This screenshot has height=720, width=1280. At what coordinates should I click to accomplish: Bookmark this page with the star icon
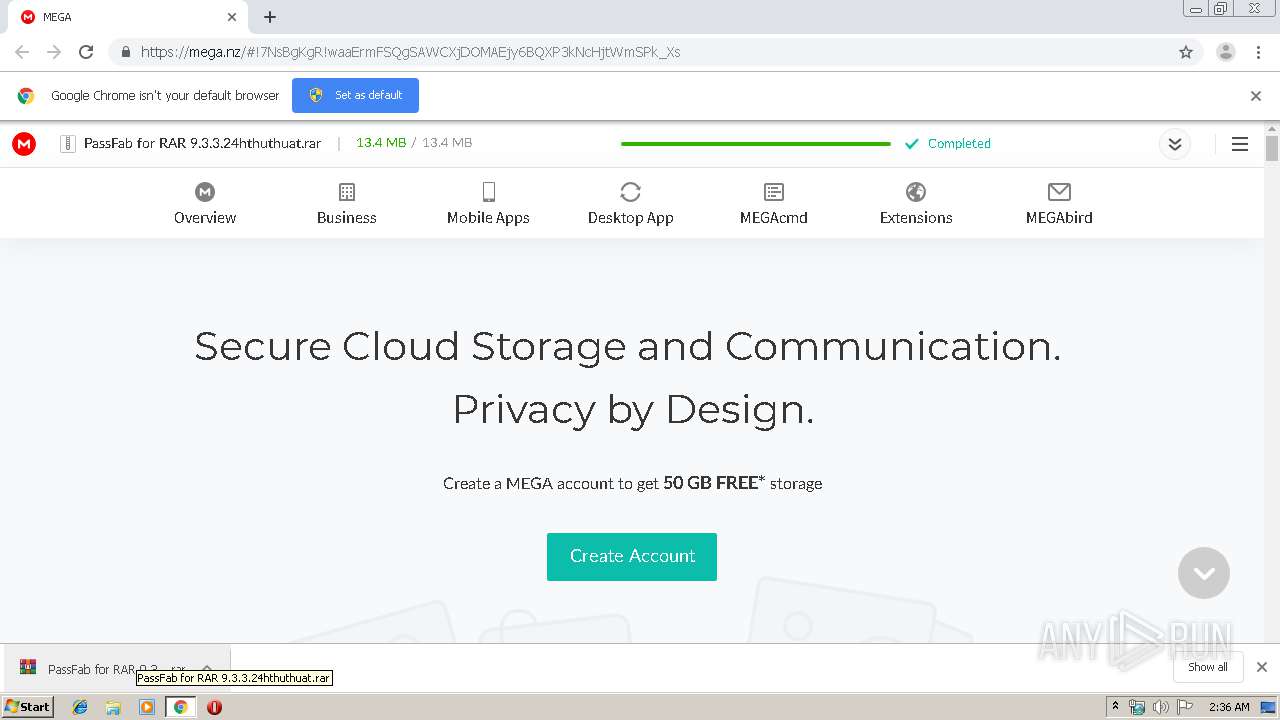point(1186,52)
